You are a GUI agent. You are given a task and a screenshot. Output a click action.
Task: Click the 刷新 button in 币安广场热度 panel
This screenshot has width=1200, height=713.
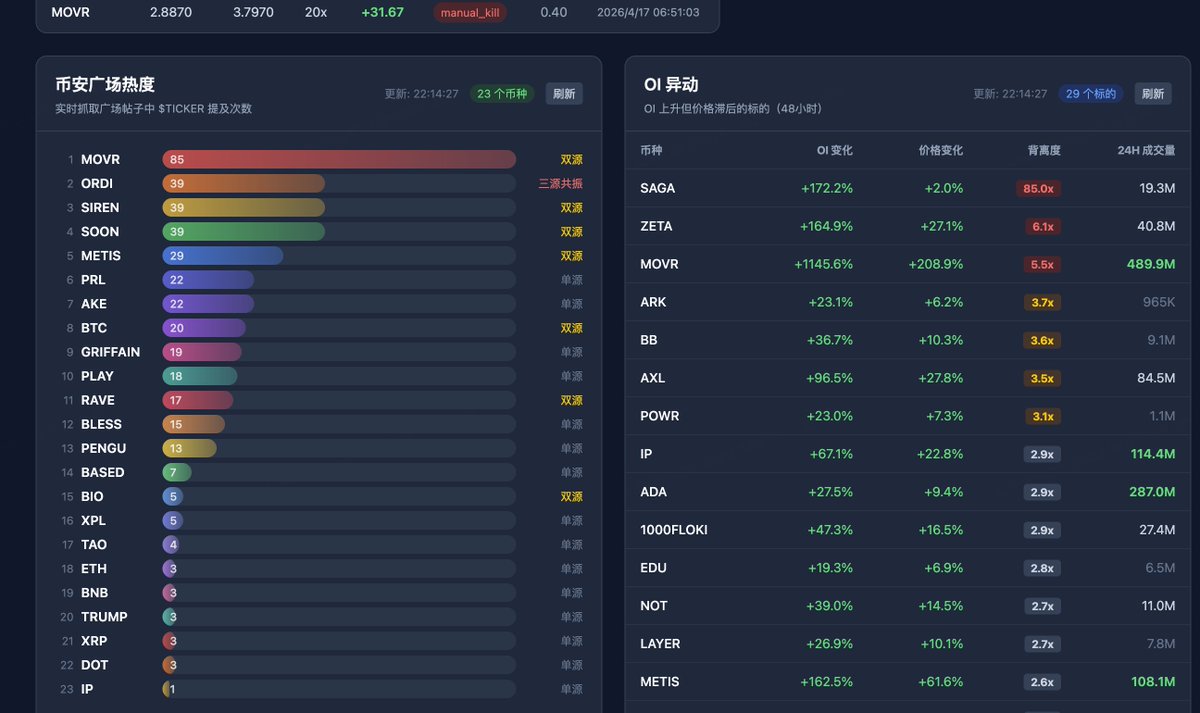564,94
